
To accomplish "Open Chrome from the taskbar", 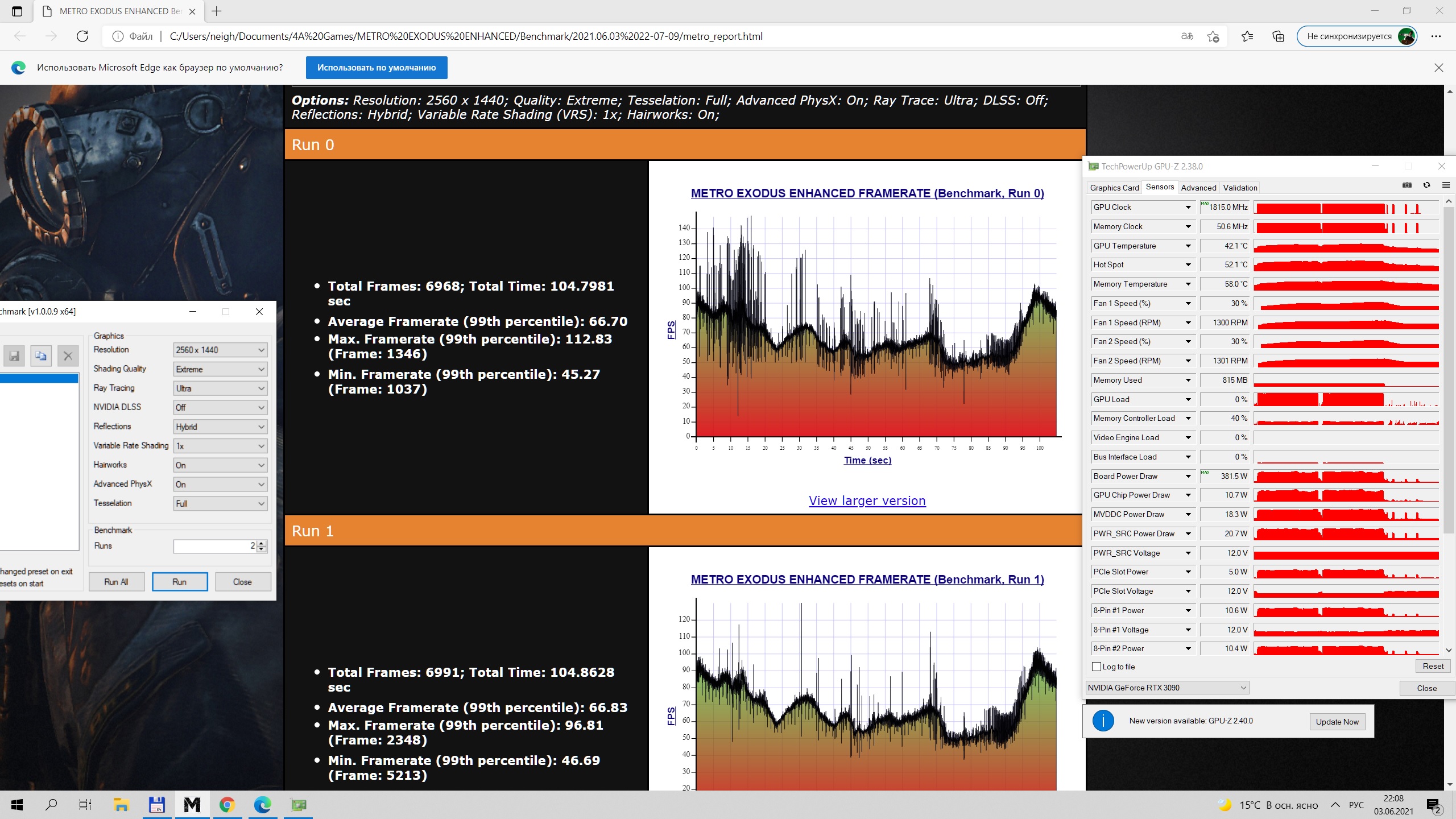I will [227, 805].
